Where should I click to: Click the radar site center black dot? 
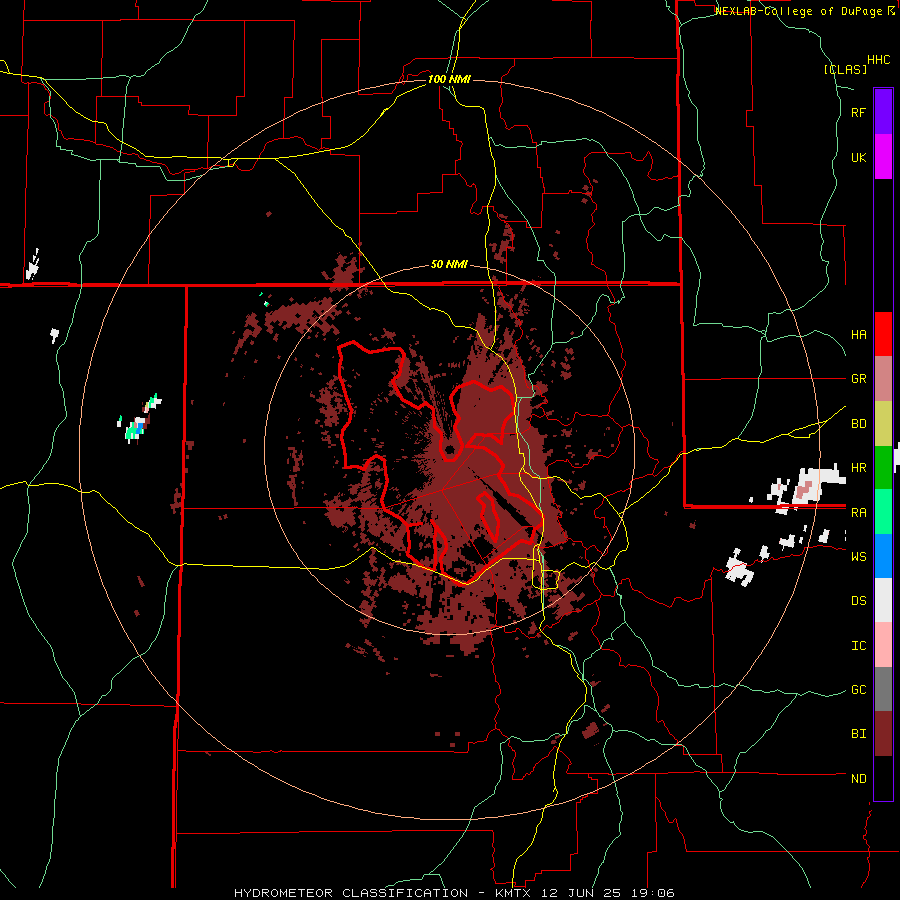451,449
